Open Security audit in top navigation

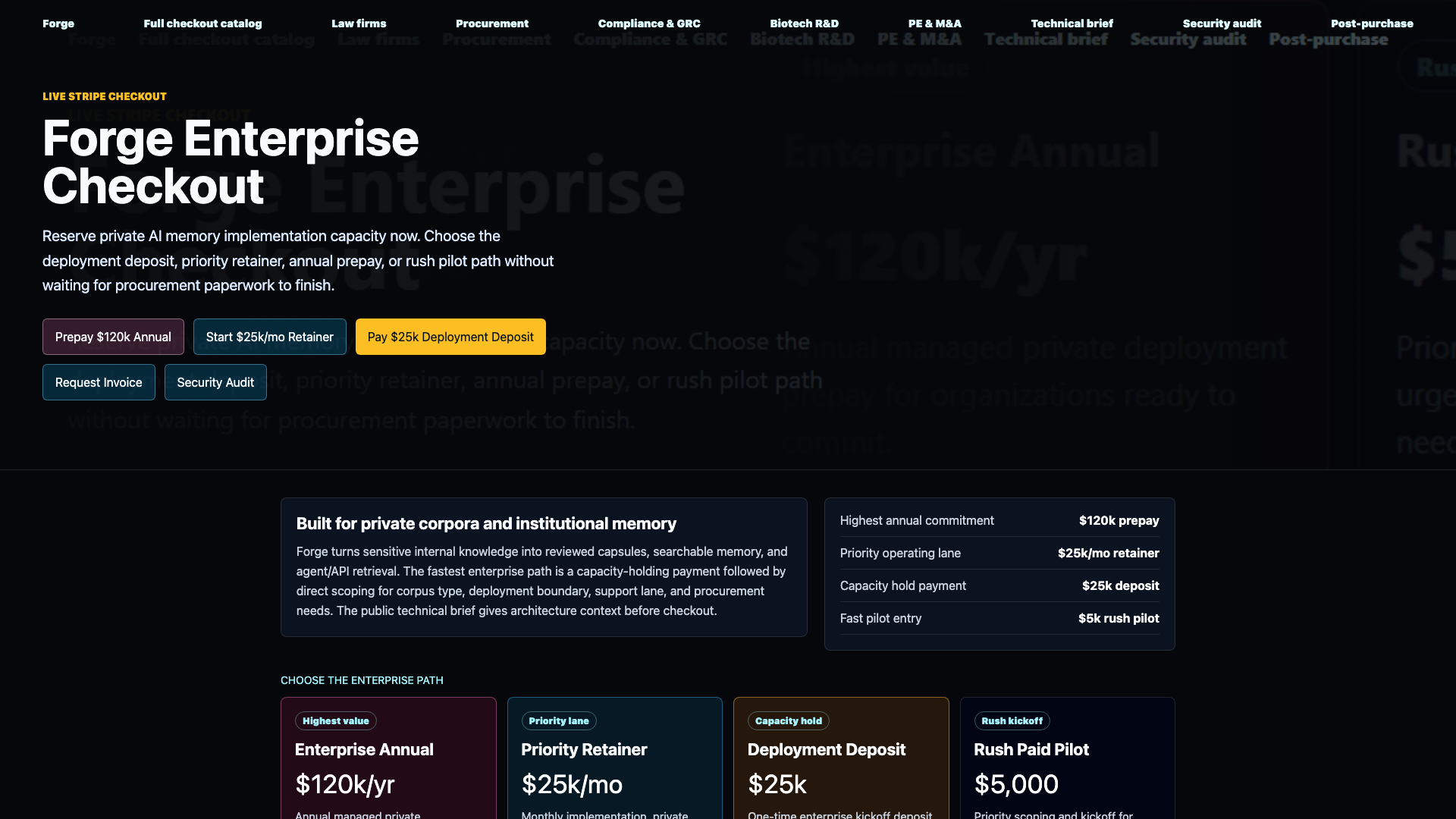point(1222,24)
